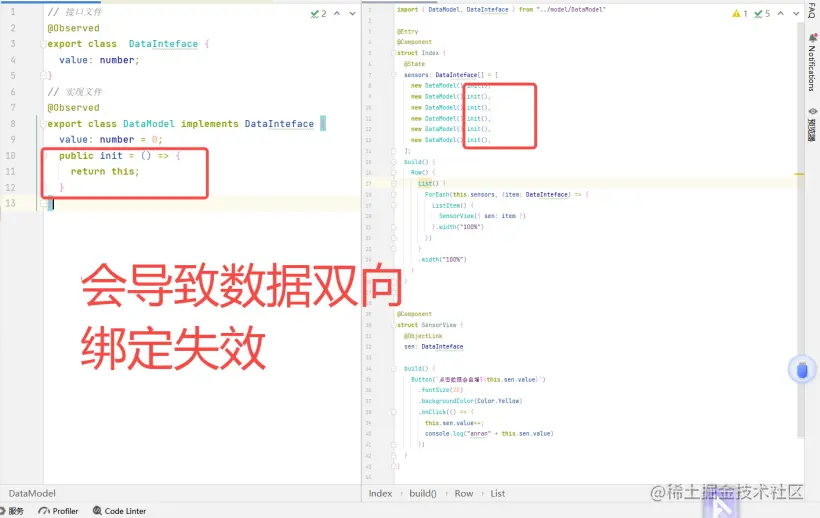Collapse the sensors array fold on line 7
Viewport: 820px width, 518px height.
(393, 75)
